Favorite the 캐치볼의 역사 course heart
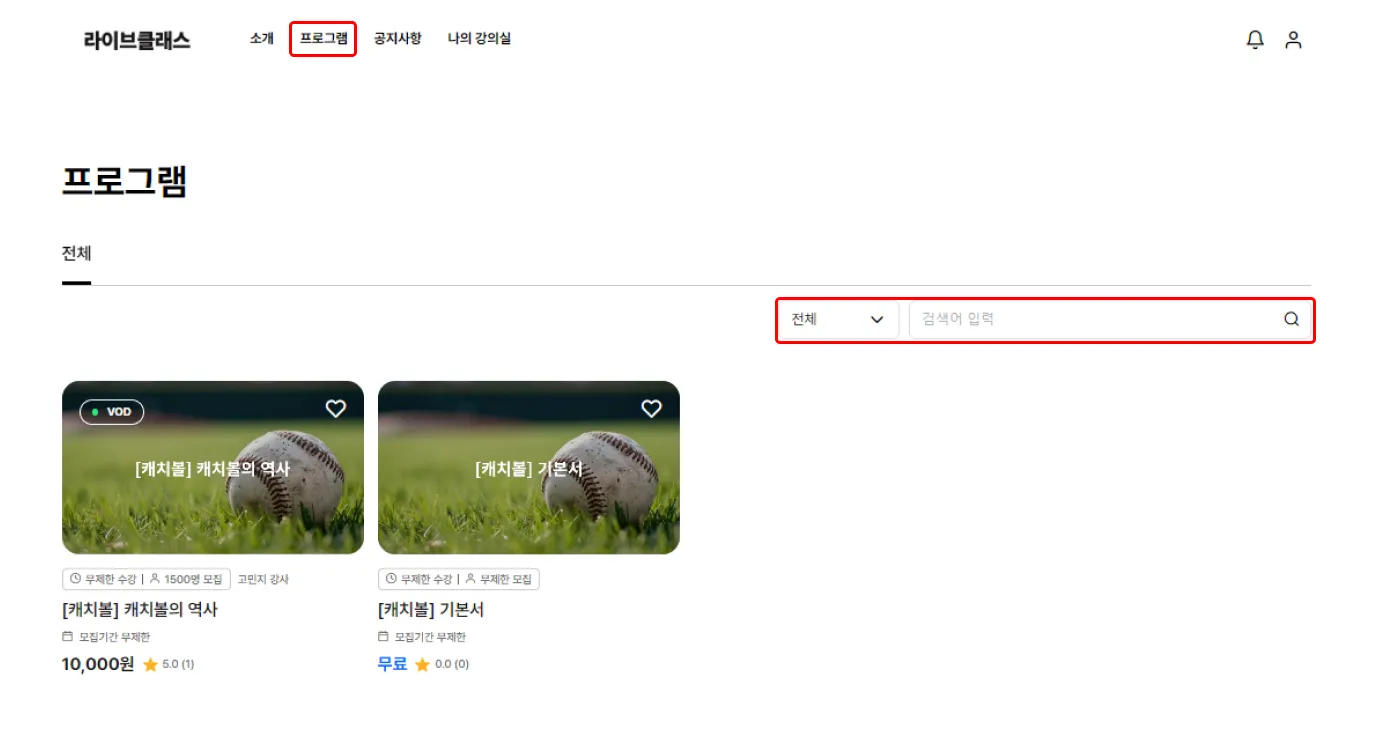Viewport: 1400px width, 750px height. click(336, 408)
